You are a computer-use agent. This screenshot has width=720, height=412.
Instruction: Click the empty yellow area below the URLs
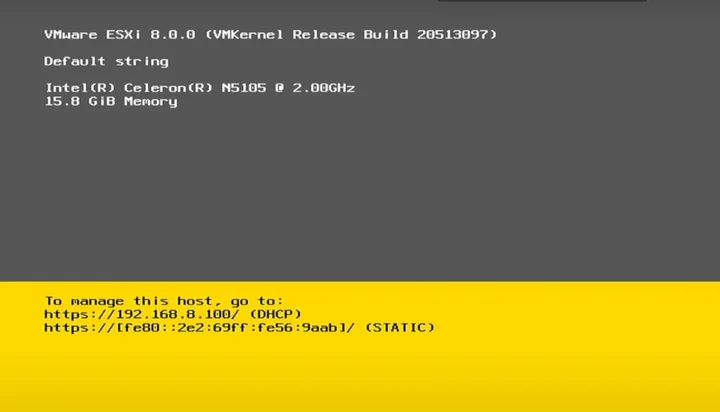(x=360, y=374)
